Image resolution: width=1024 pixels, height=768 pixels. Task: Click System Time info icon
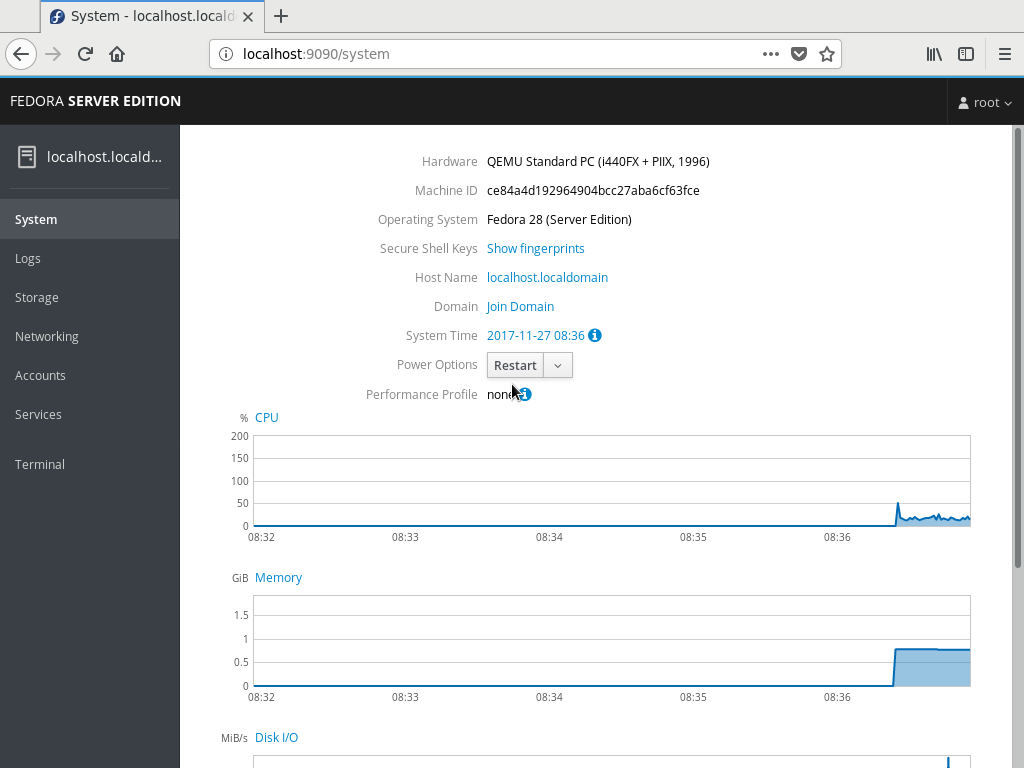pyautogui.click(x=595, y=335)
